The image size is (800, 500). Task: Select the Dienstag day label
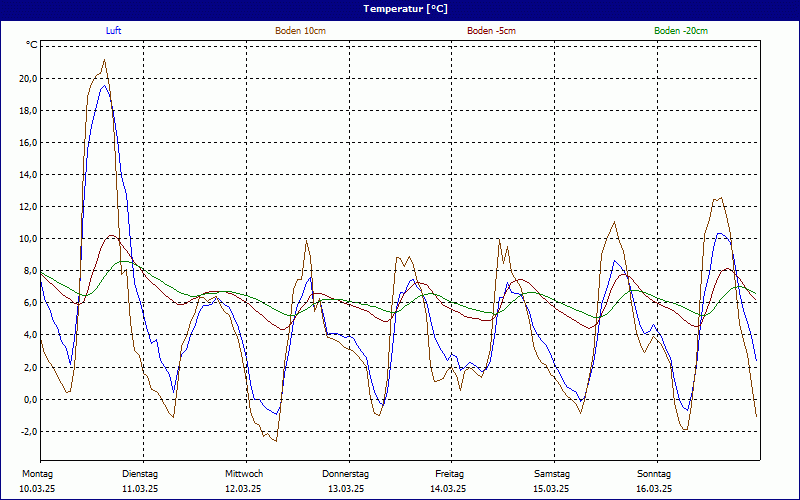click(140, 474)
